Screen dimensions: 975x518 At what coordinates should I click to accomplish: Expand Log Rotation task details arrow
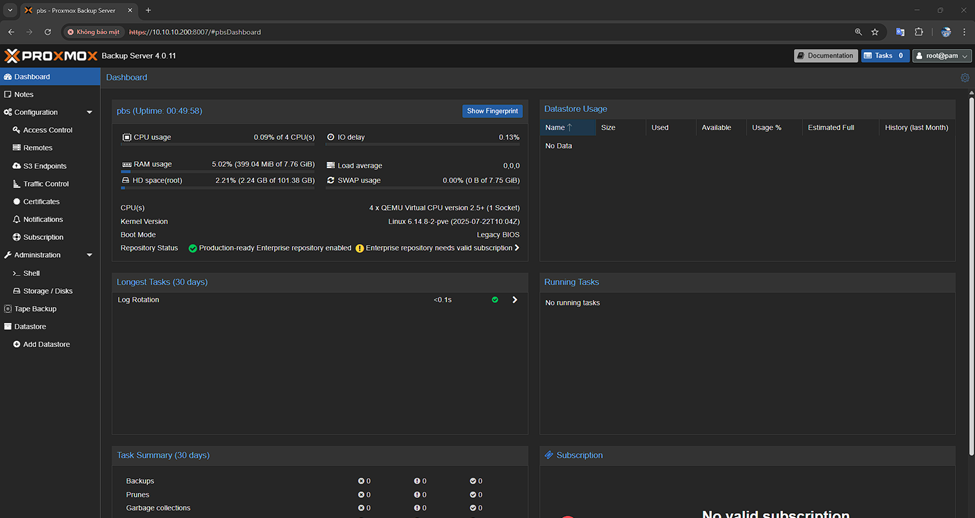515,300
